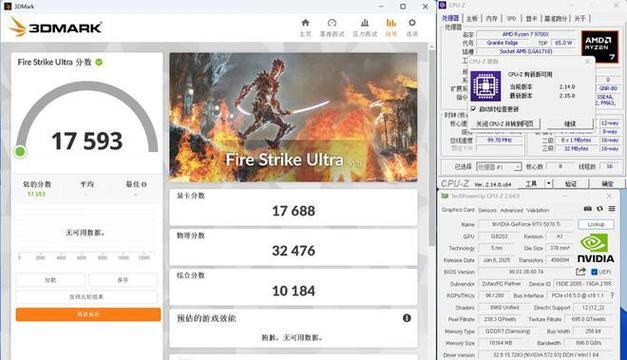The height and width of the screenshot is (360, 627).
Task: Switch to the SPD tab in CPU-Z
Action: (x=511, y=18)
